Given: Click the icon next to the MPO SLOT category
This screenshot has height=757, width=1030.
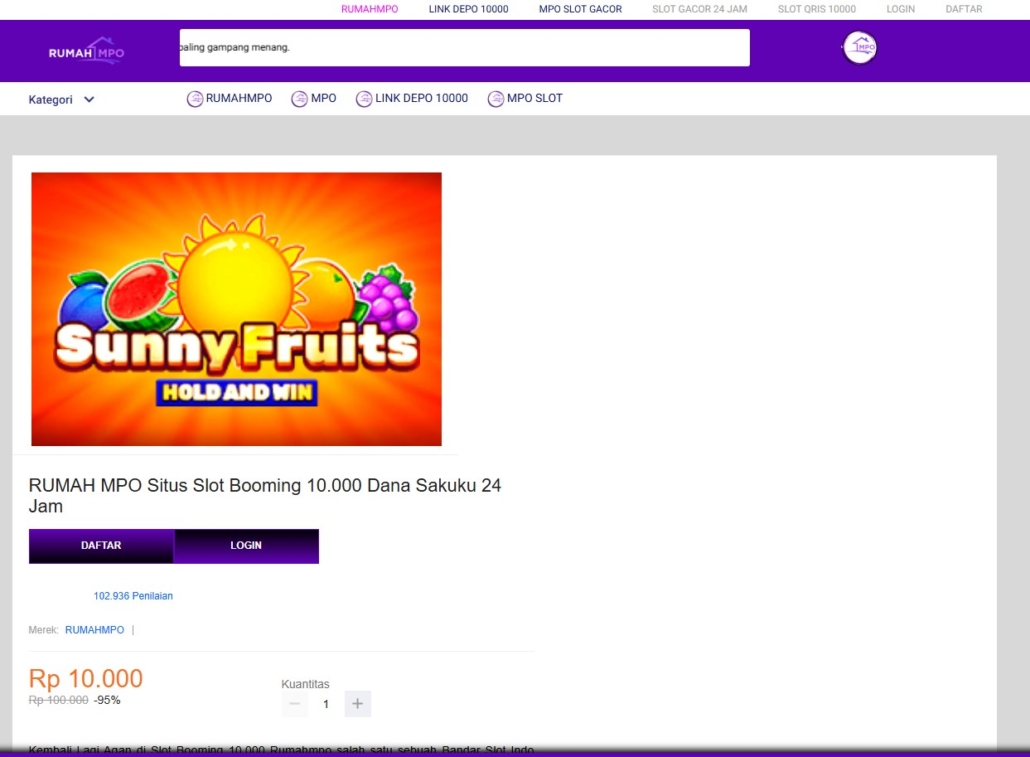Looking at the screenshot, I should tap(495, 99).
